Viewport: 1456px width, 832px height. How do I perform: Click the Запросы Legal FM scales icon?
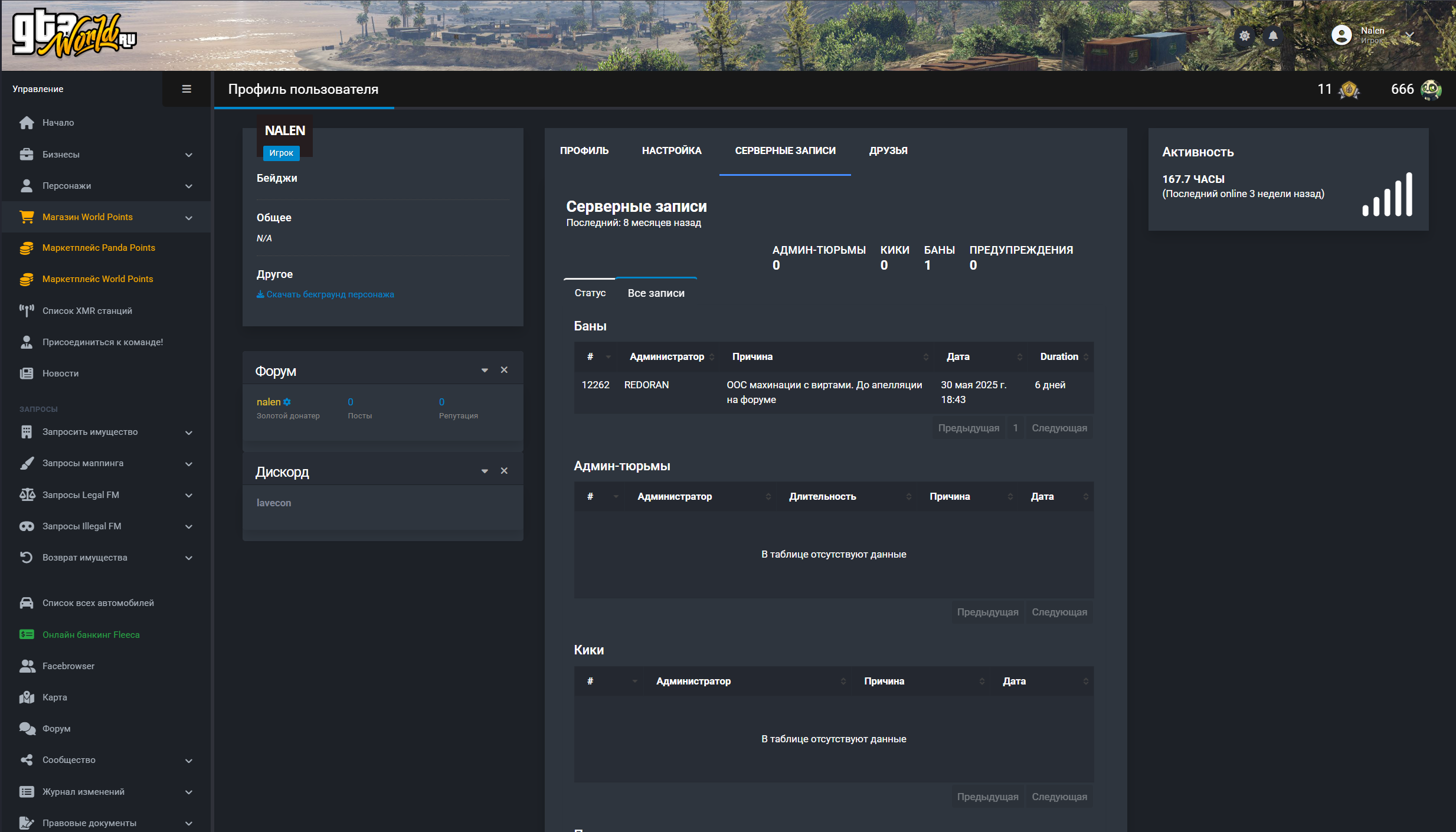(x=27, y=494)
